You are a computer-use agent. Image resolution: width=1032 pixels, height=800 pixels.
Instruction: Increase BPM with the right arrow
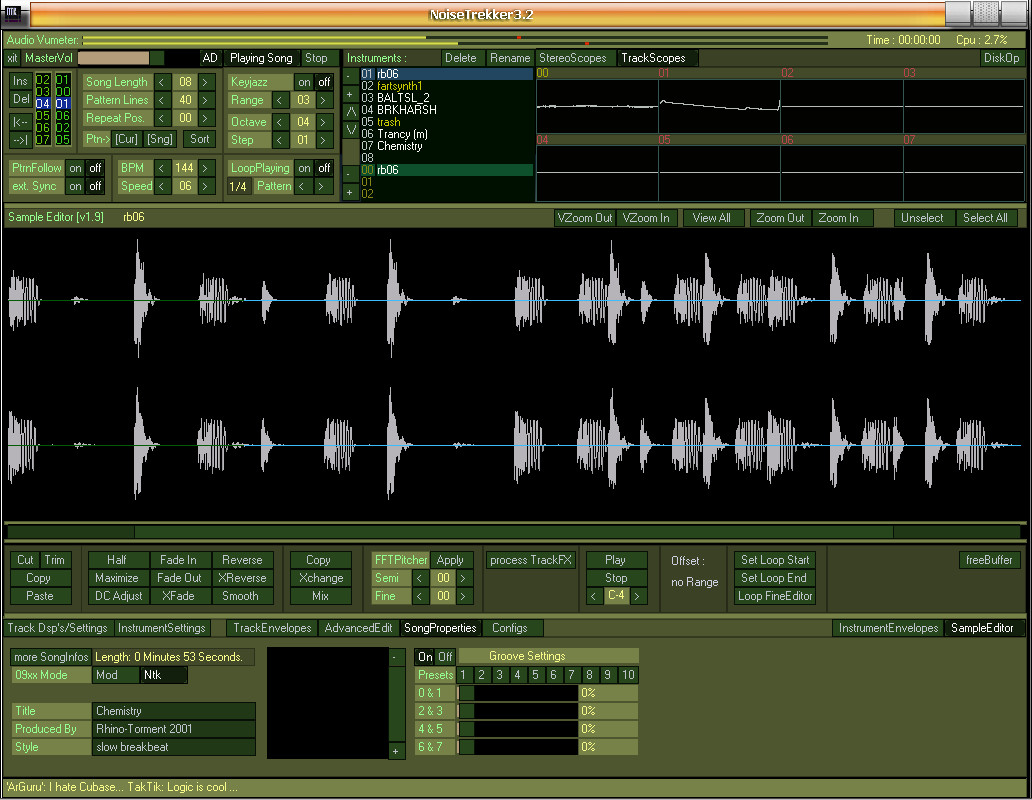(205, 168)
